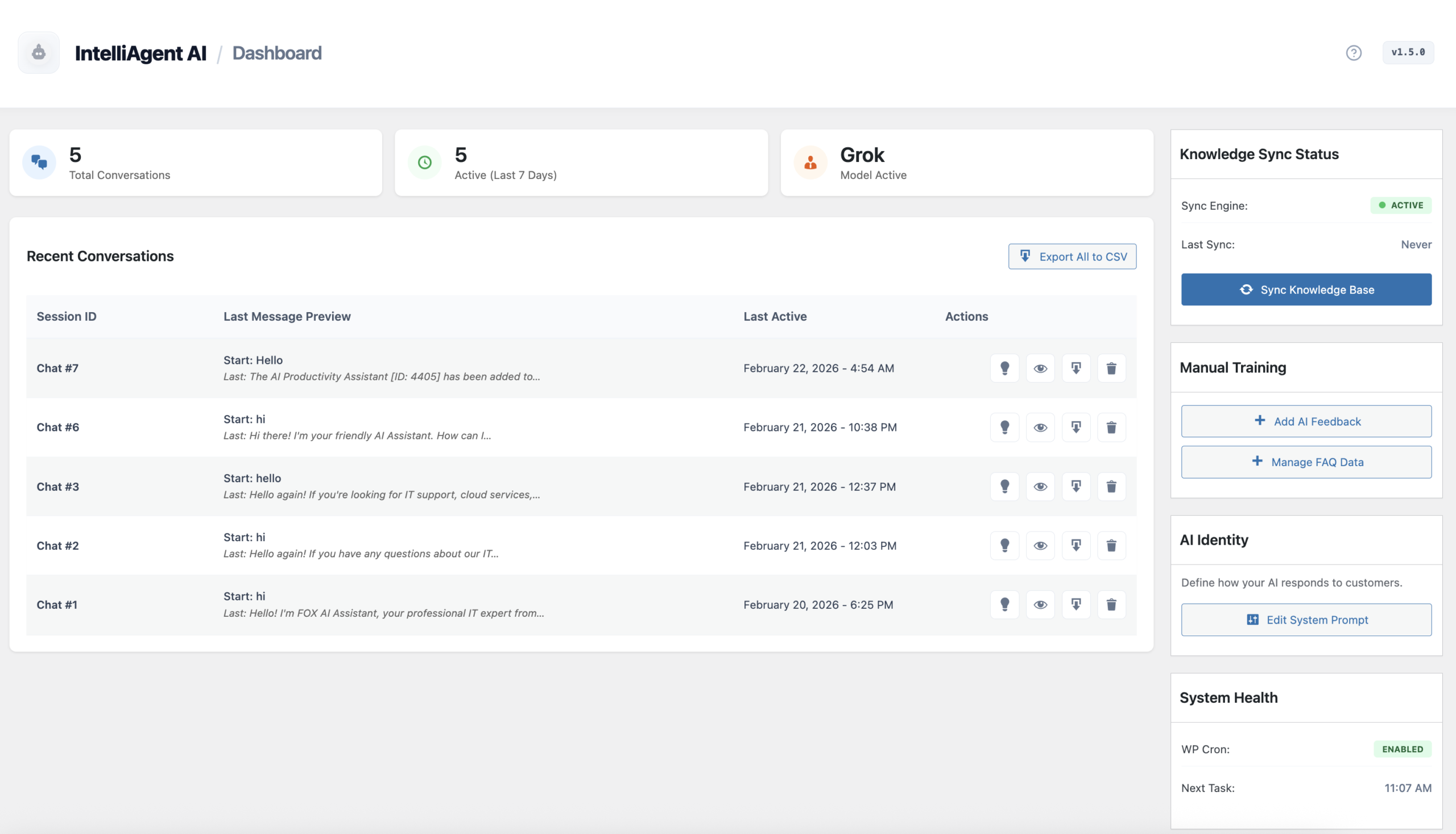The image size is (1456, 834).
Task: Delete Chat #2 using the trash icon
Action: pyautogui.click(x=1112, y=545)
